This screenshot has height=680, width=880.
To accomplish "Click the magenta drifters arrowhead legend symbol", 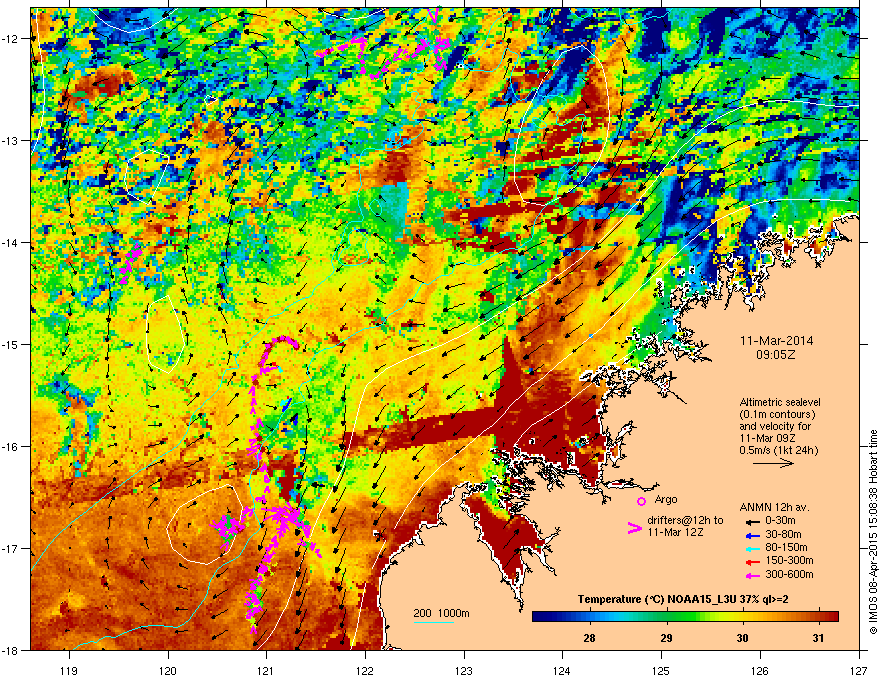I will point(634,528).
